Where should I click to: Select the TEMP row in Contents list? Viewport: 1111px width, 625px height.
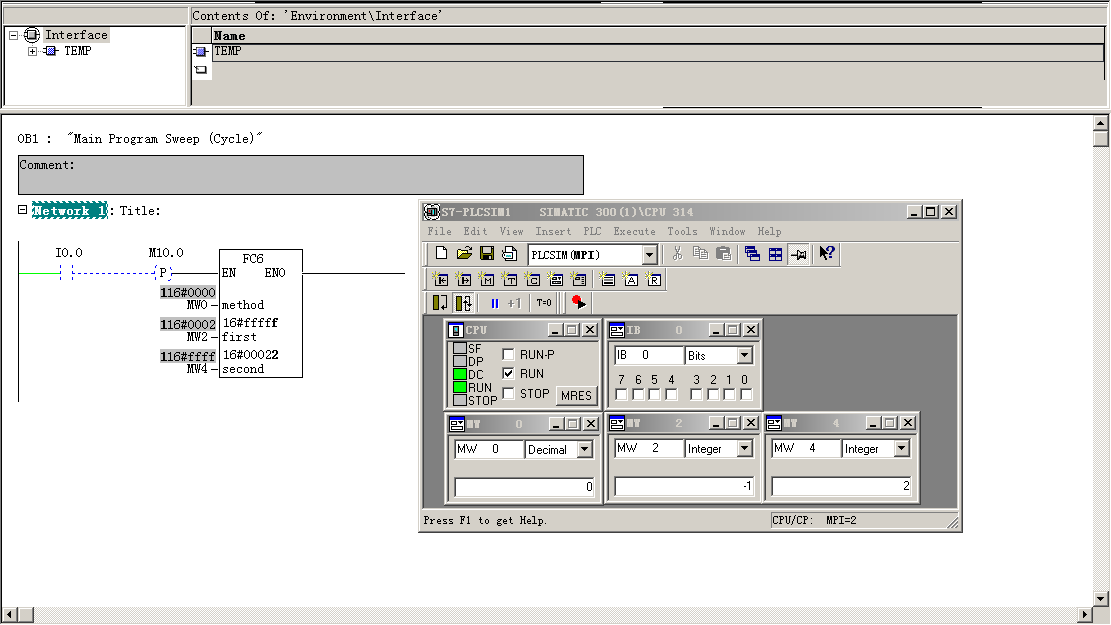pyautogui.click(x=658, y=52)
